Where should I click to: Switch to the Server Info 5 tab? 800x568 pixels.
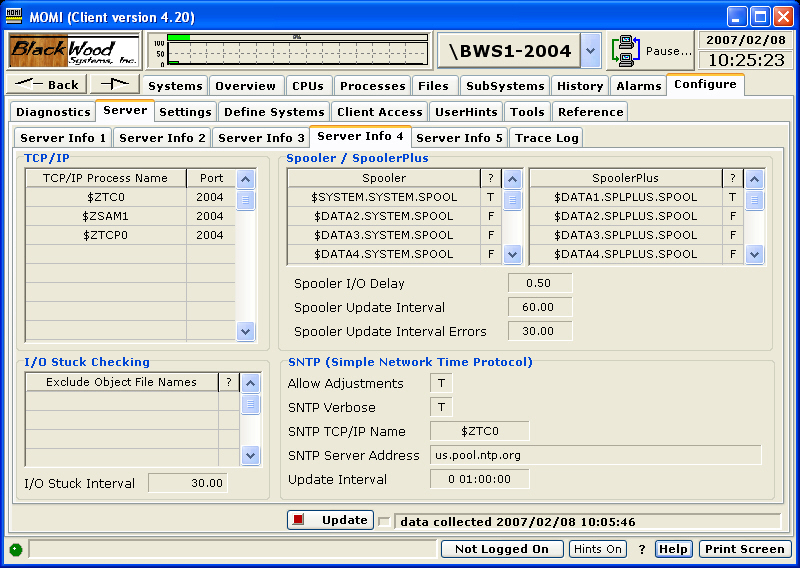pyautogui.click(x=459, y=137)
